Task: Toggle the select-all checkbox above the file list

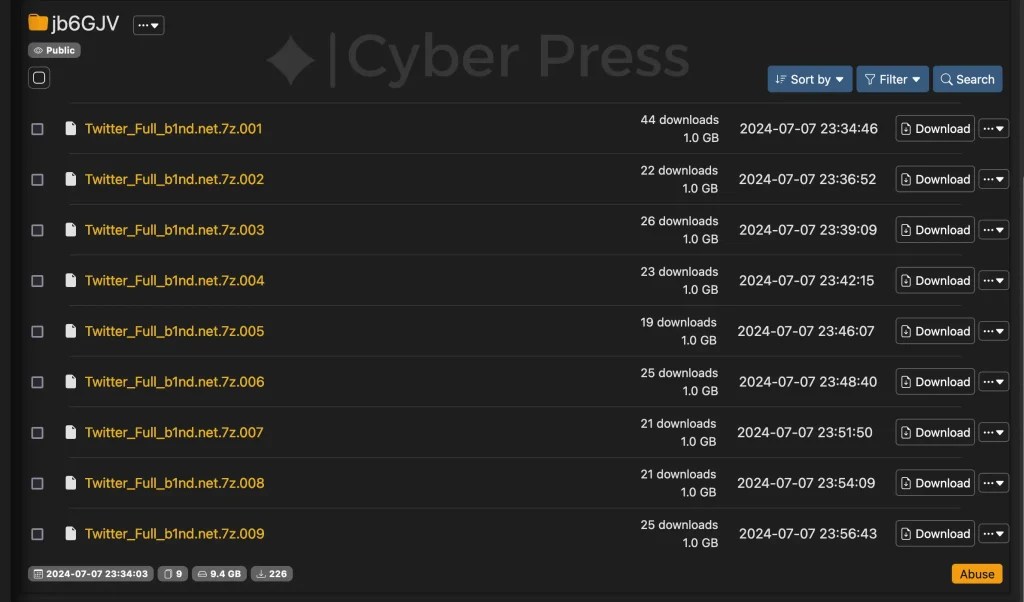Action: (38, 77)
